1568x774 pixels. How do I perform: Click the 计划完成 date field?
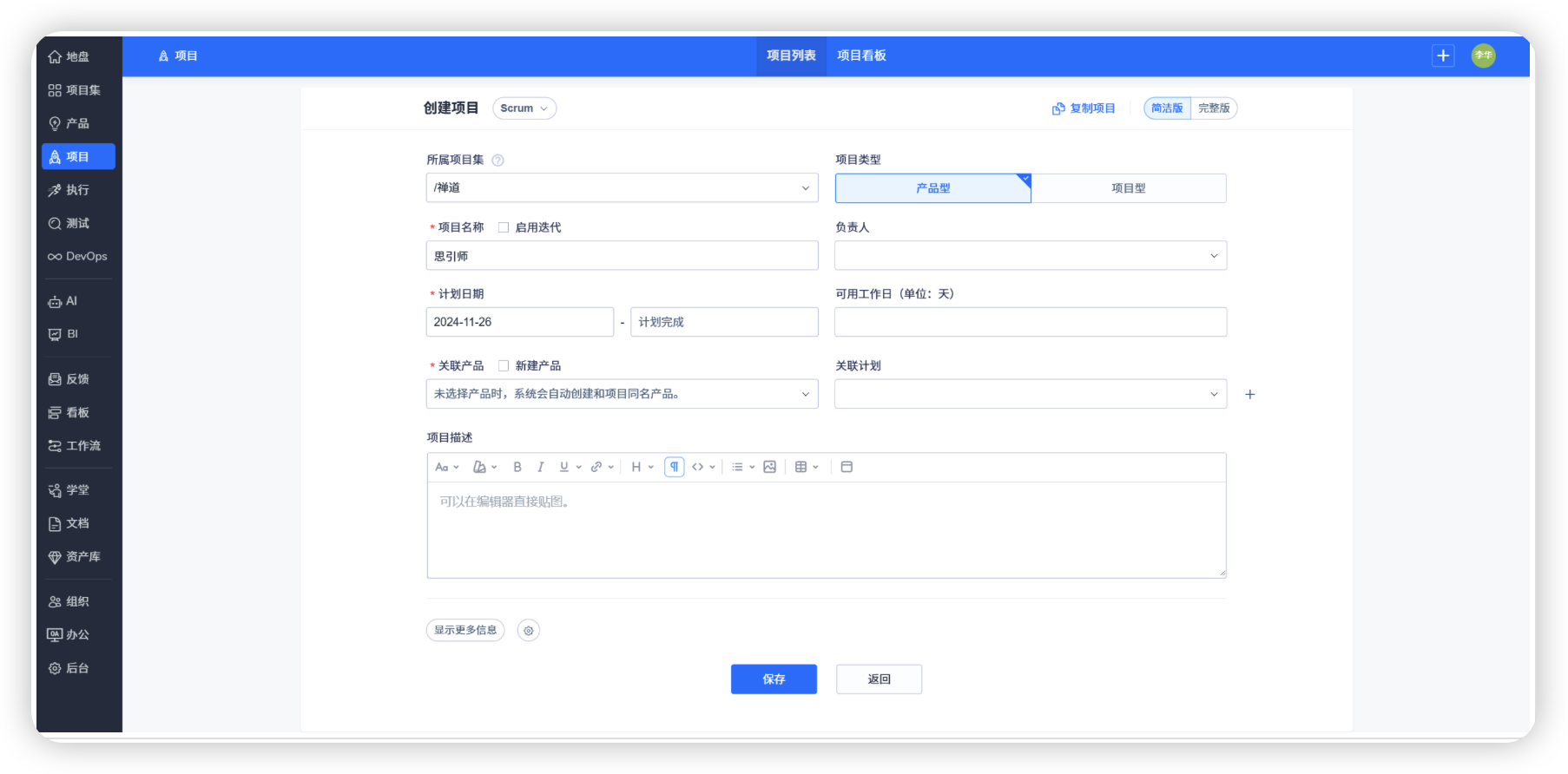[x=724, y=322]
